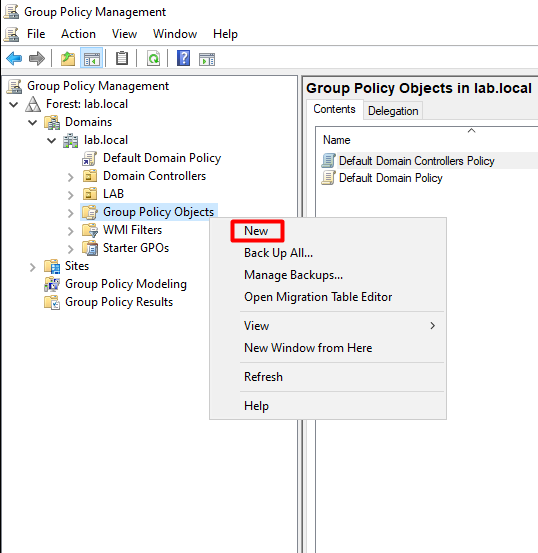The height and width of the screenshot is (553, 538).
Task: Select Back Up All... in context menu
Action: (x=278, y=253)
